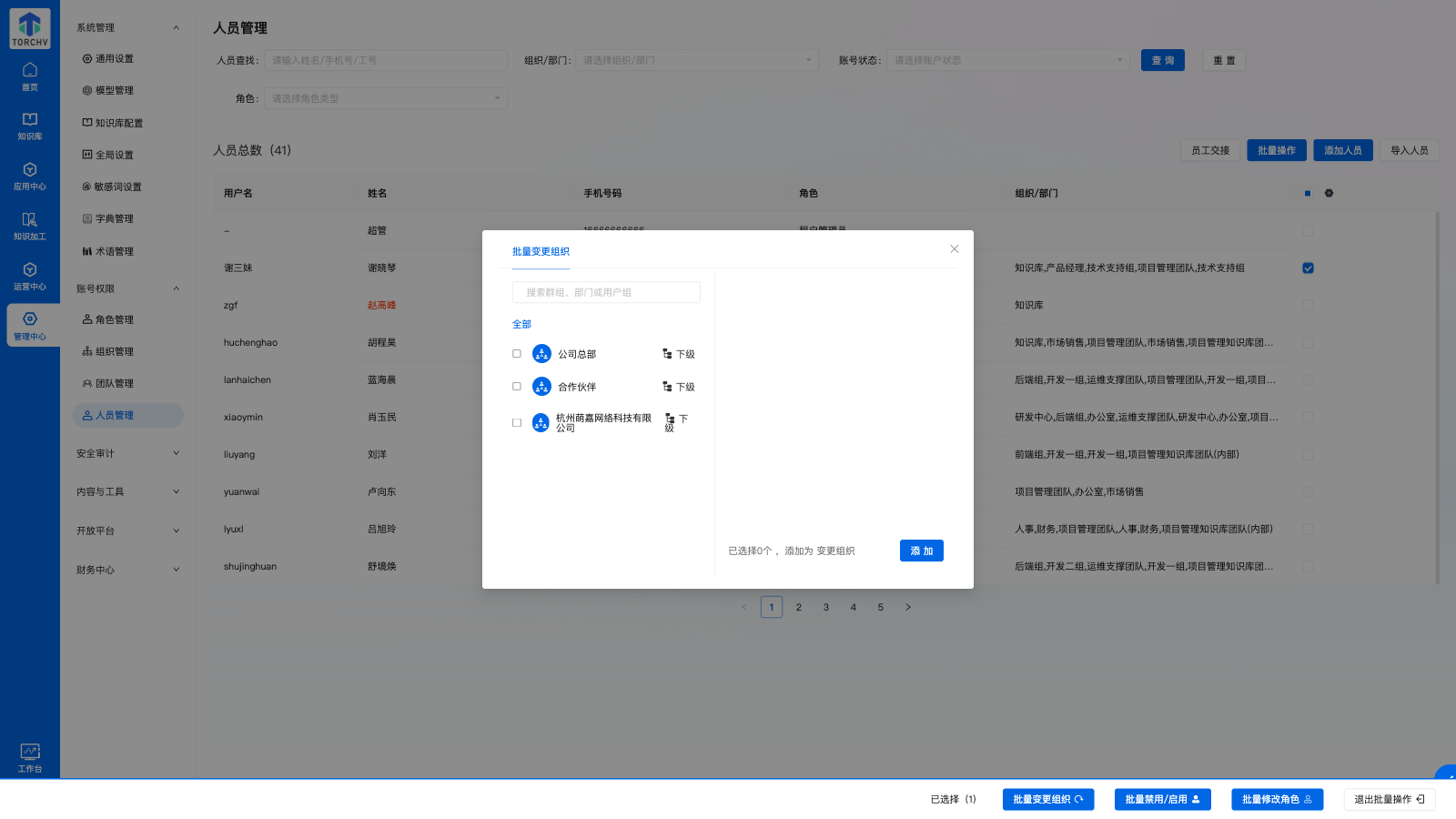Open the 工作台 icon at sidebar bottom

(30, 756)
